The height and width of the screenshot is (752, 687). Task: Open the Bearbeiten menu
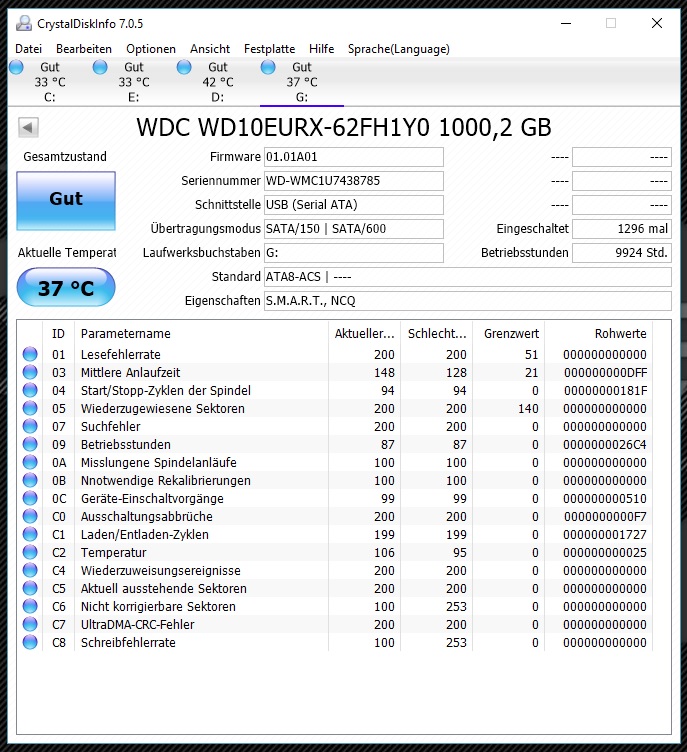83,49
